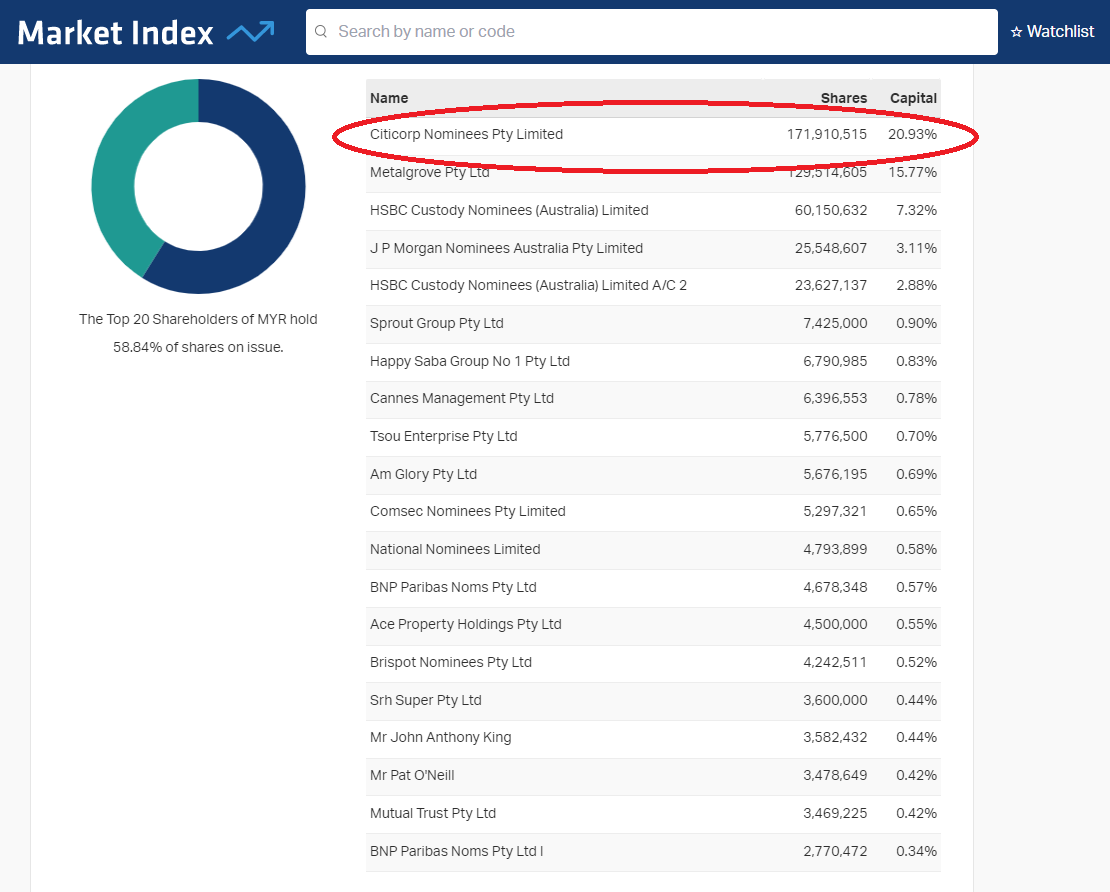The image size is (1110, 892).
Task: Select the Citicorp Nominees Pty Limited row
Action: [466, 135]
